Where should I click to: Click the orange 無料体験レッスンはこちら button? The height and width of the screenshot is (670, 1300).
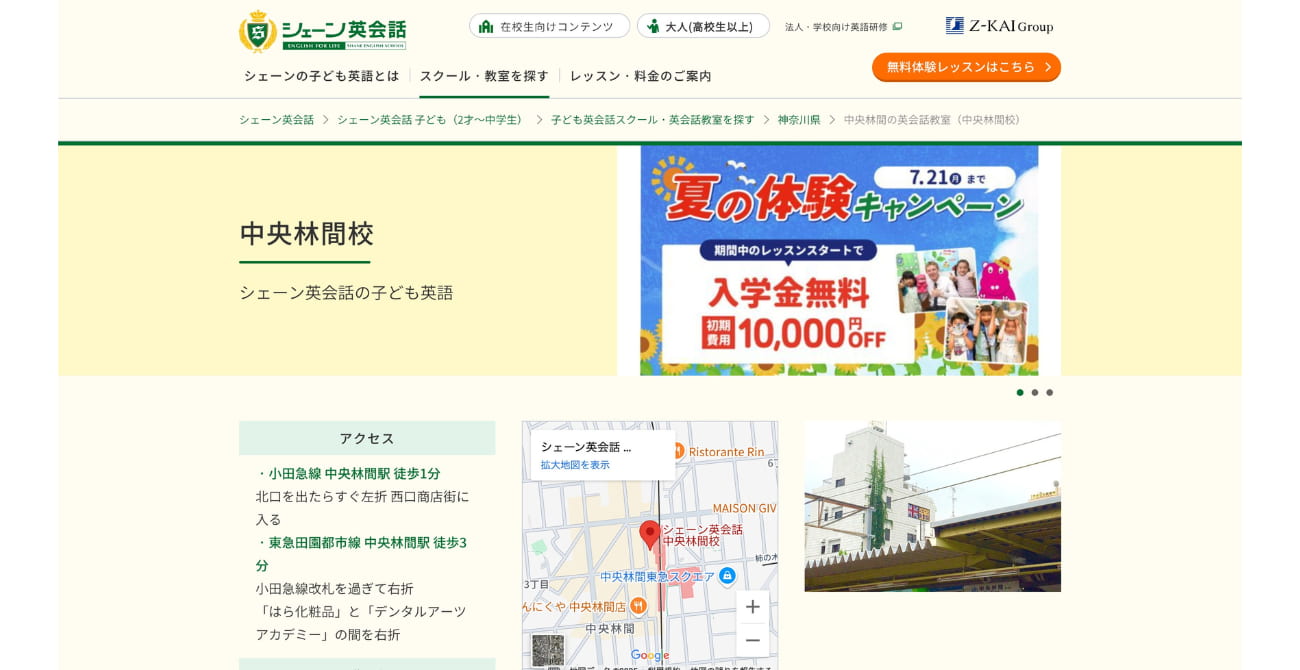coord(966,67)
